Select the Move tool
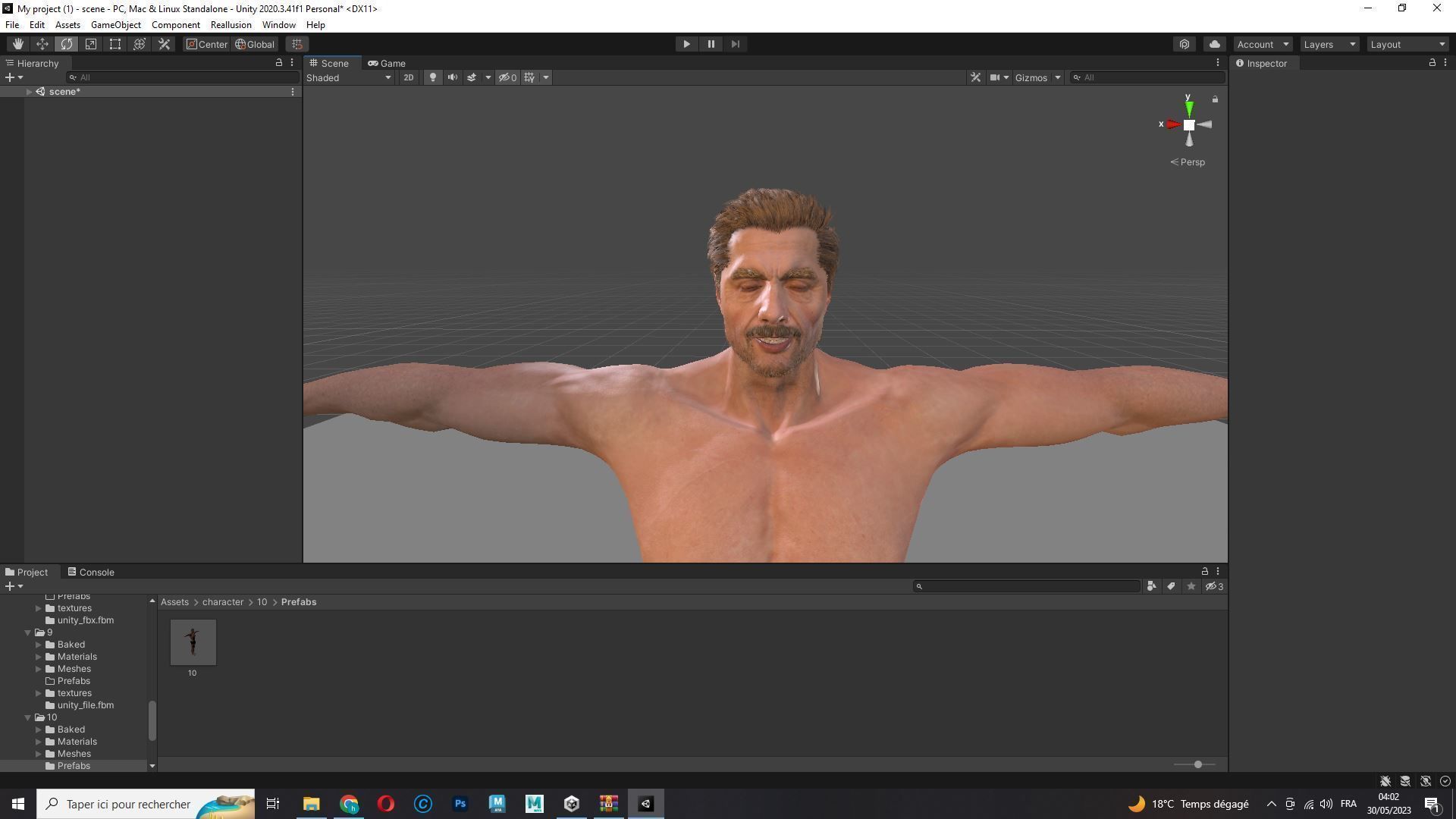The height and width of the screenshot is (819, 1456). pos(42,44)
